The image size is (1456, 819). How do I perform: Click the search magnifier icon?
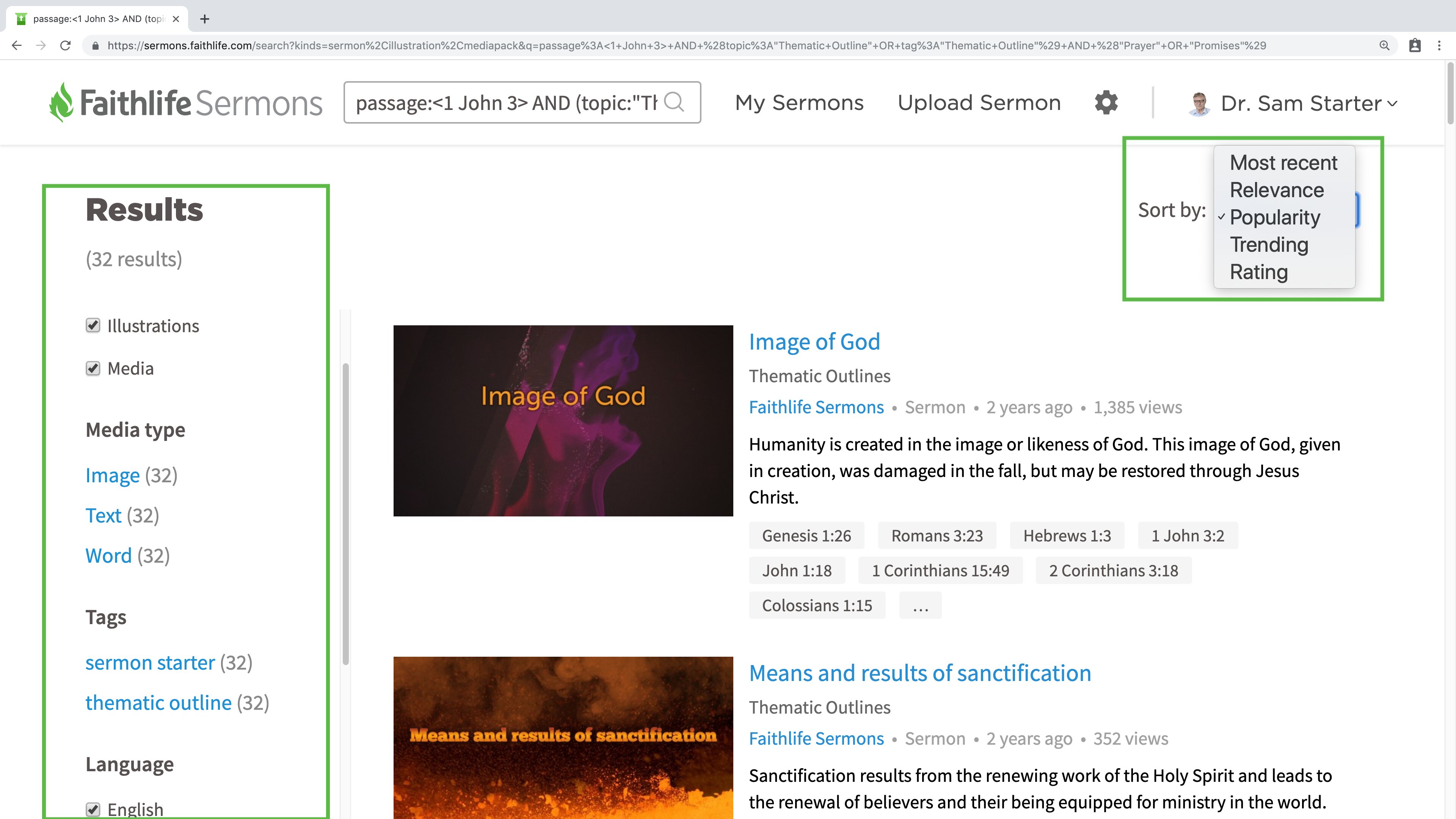click(x=674, y=102)
